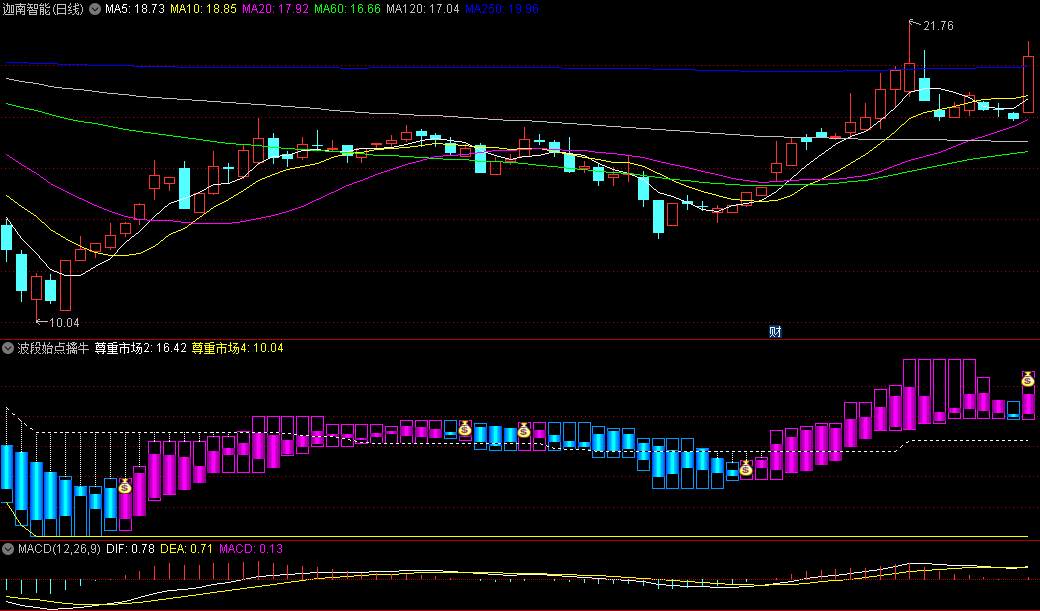Click the DIF: 0.78 value
This screenshot has height=611, width=1040.
click(x=131, y=549)
